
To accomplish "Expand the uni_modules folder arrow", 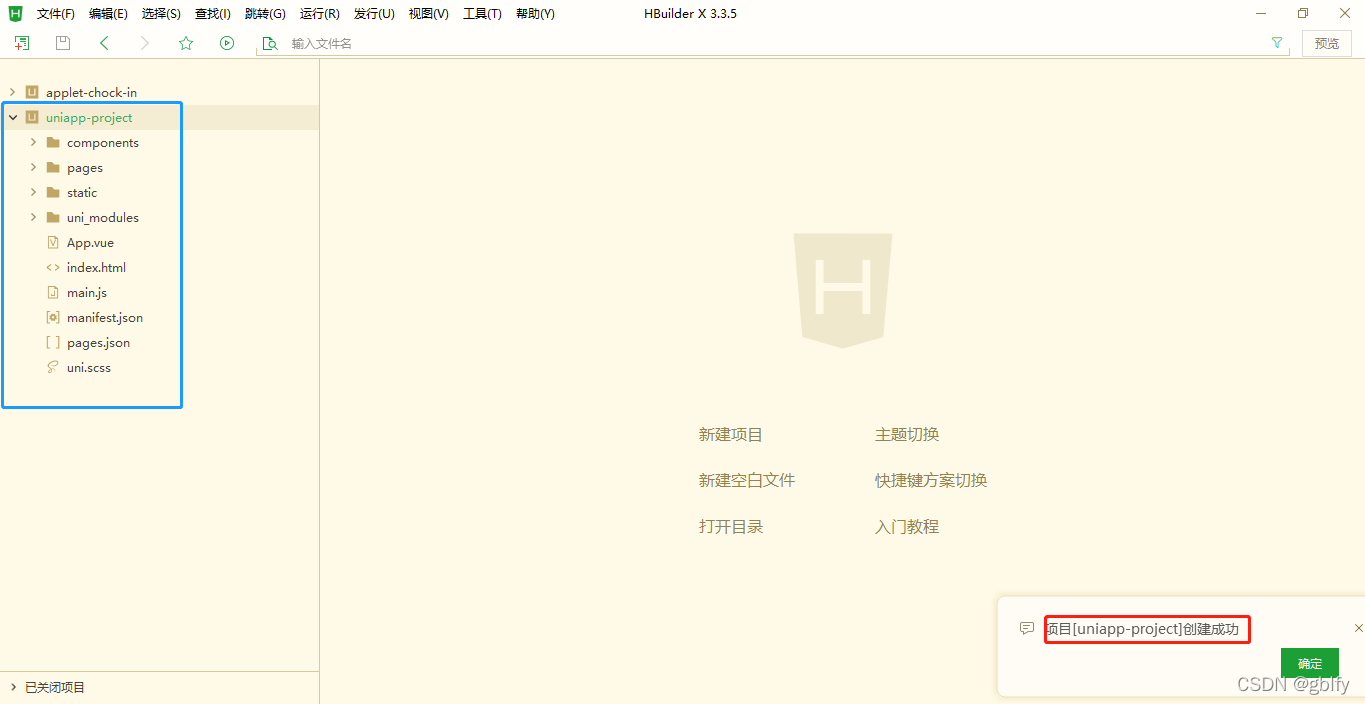I will 33,217.
